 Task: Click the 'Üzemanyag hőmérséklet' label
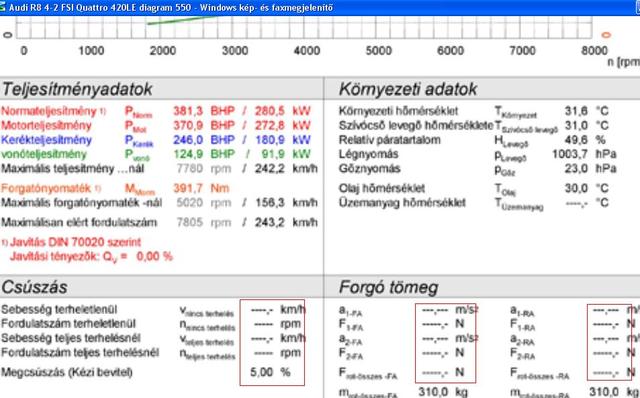(402, 203)
